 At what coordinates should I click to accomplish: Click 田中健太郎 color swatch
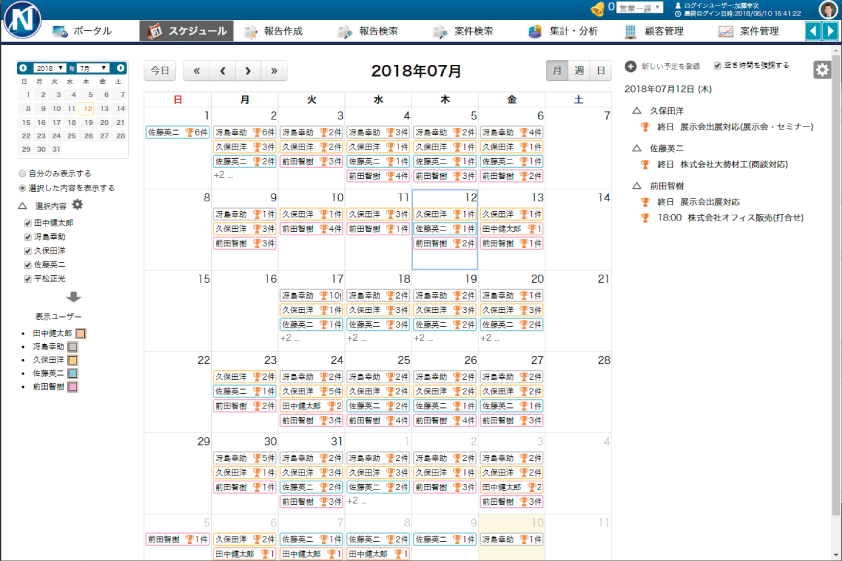tap(81, 333)
